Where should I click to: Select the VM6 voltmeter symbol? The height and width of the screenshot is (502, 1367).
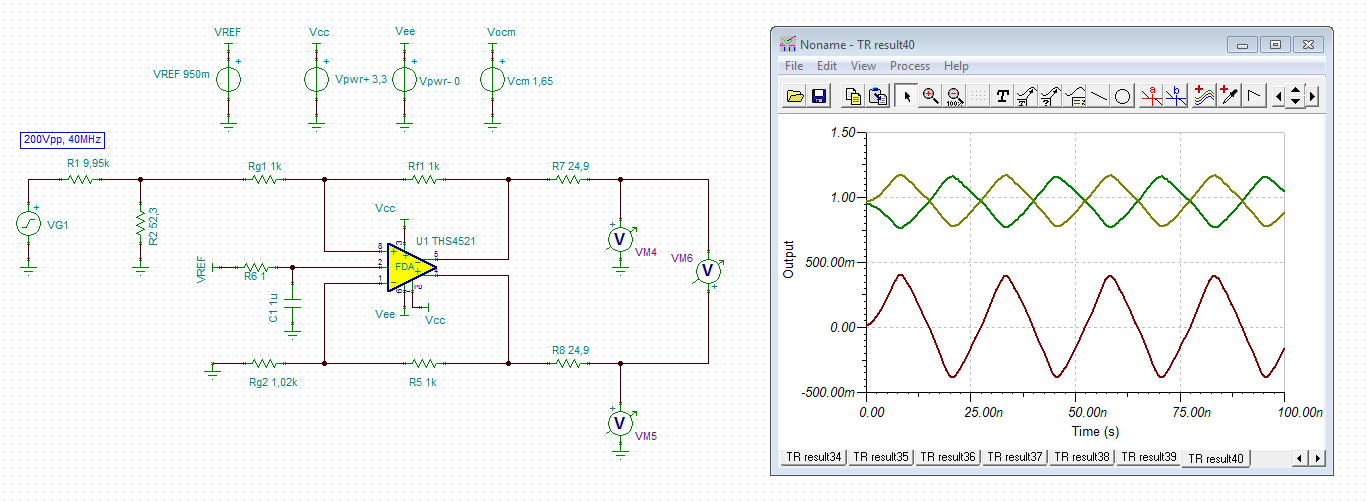point(708,270)
